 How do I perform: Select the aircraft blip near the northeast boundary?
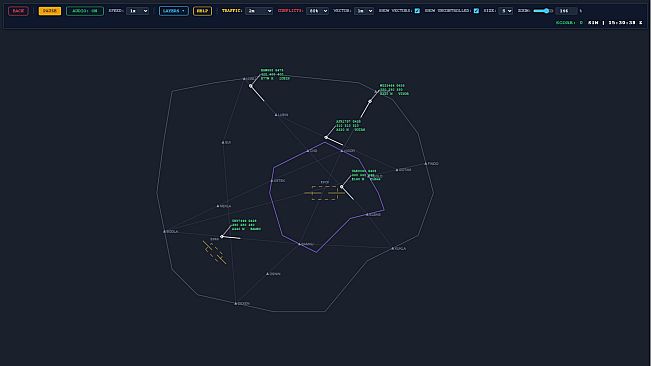tap(370, 101)
